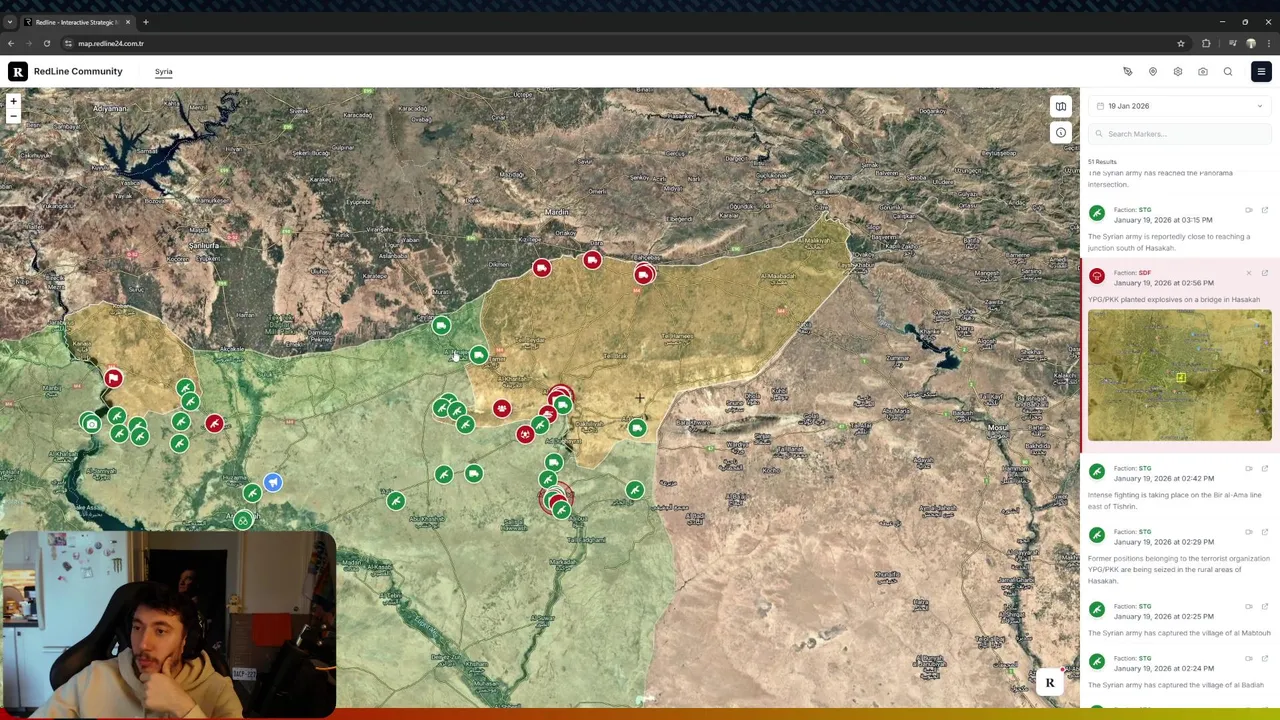Image resolution: width=1280 pixels, height=720 pixels.
Task: Open external link for 03:15 PM entry
Action: tap(1265, 210)
